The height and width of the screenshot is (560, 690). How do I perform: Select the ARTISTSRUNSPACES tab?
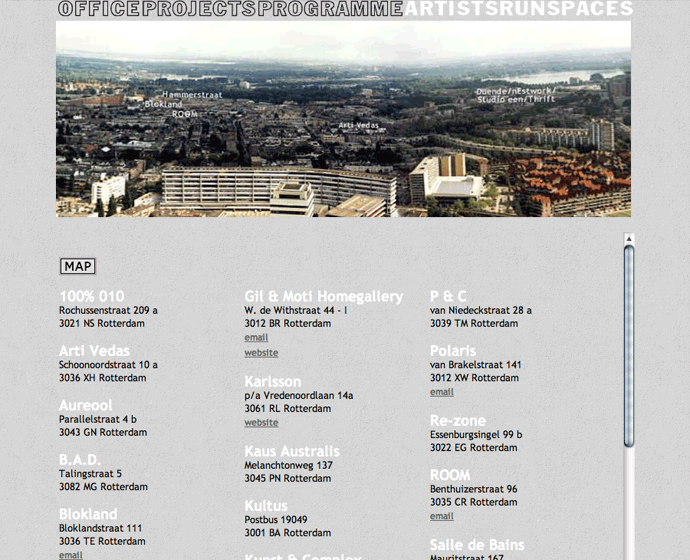[x=517, y=10]
